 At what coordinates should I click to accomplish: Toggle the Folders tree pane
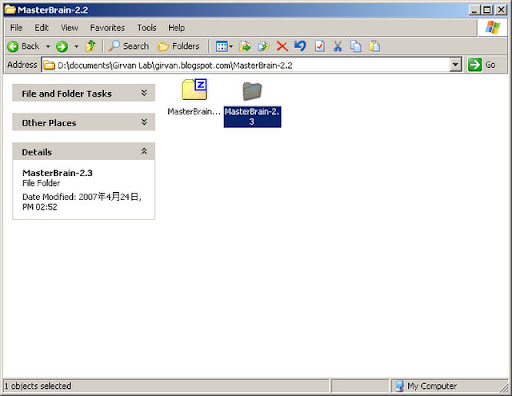click(x=178, y=46)
